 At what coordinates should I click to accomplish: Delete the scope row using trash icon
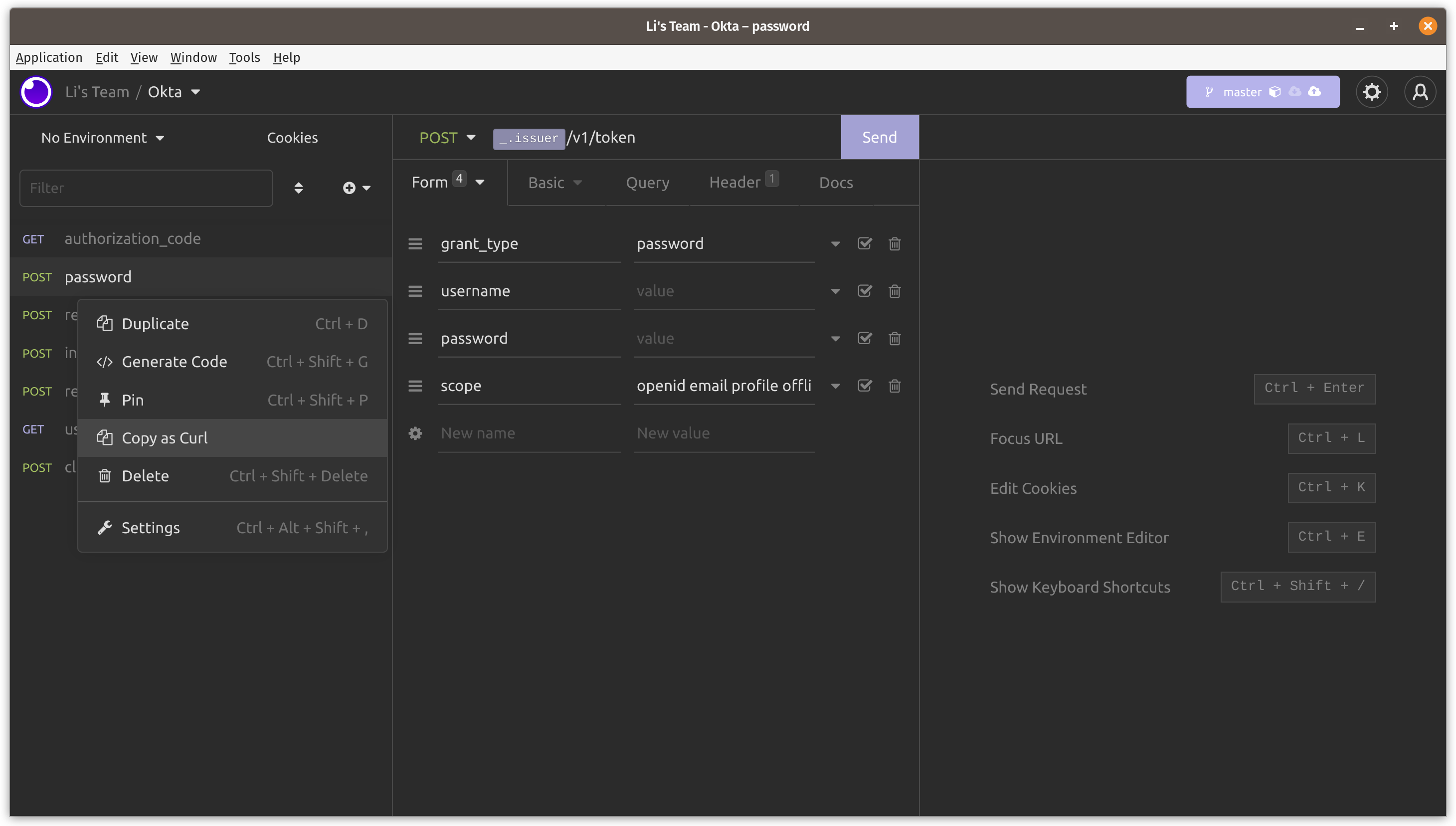[894, 386]
